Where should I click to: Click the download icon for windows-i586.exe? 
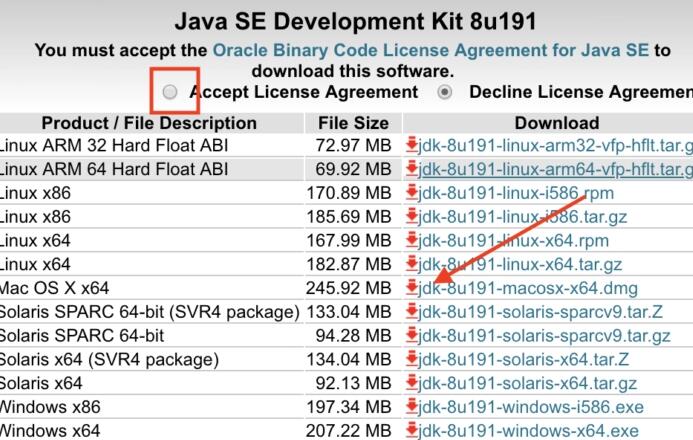click(411, 407)
